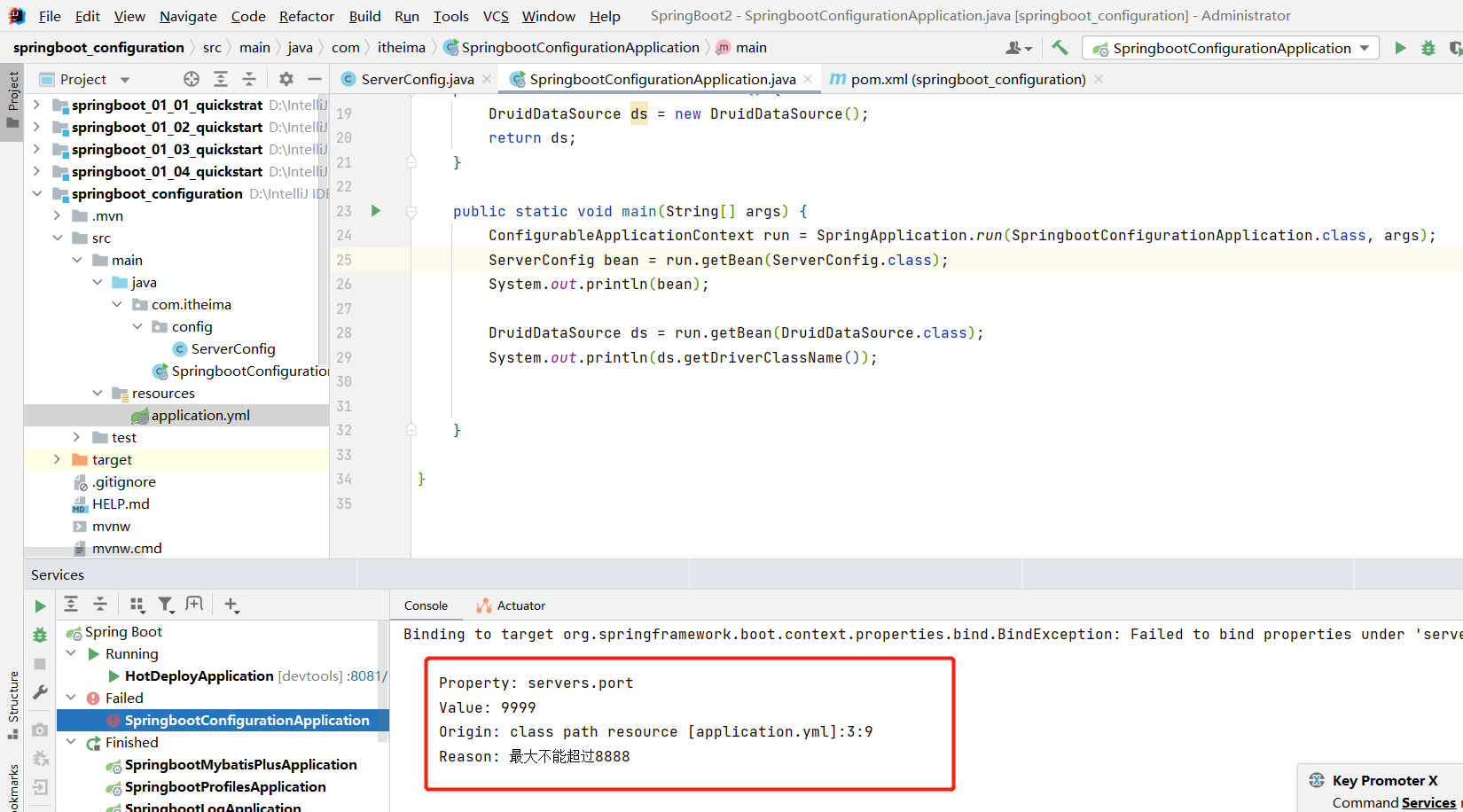Image resolution: width=1463 pixels, height=812 pixels.
Task: Add a service with the plus icon
Action: click(231, 605)
